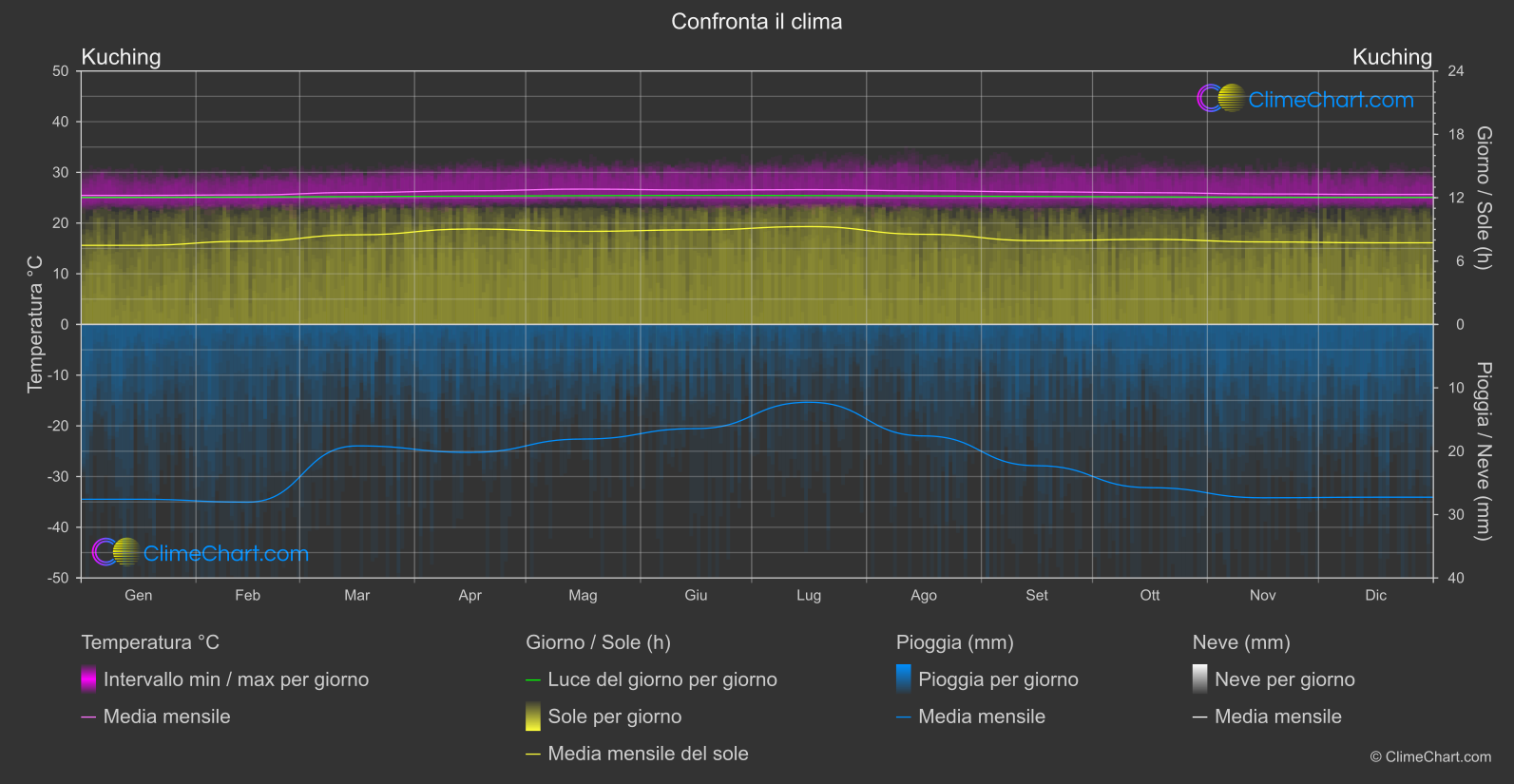Click the © ClimeChart.com copyright text

tap(1430, 756)
